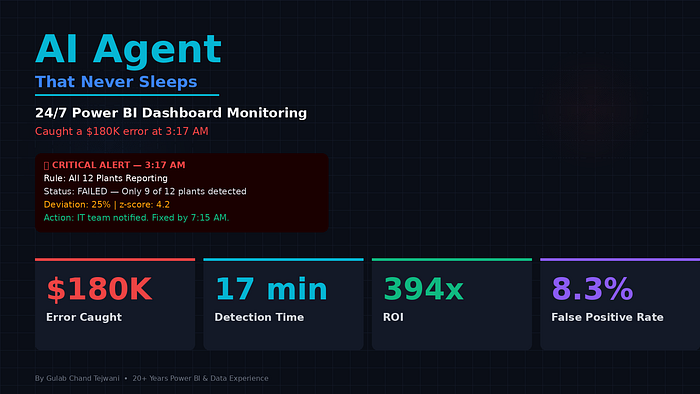The width and height of the screenshot is (700, 394).
Task: Select '24/7 Power BI Dashboard Monitoring' text
Action: tap(171, 113)
